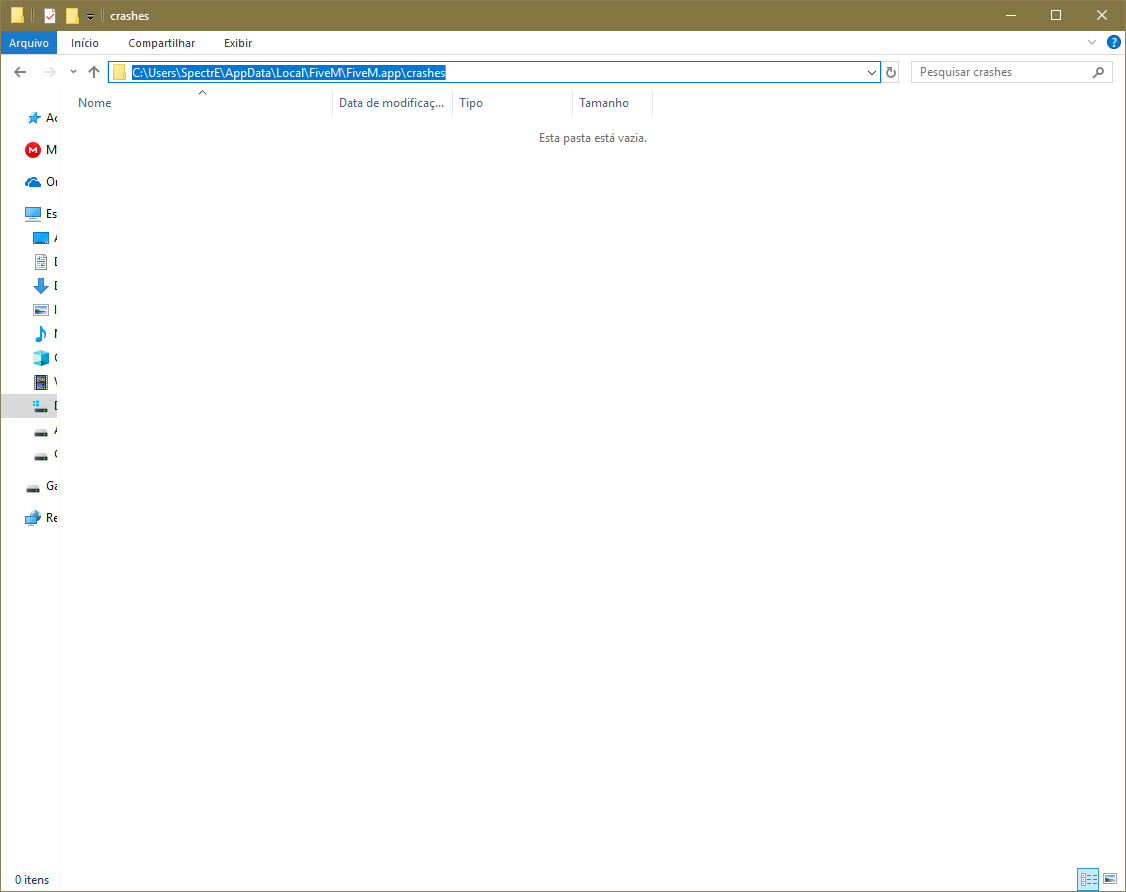The width and height of the screenshot is (1126, 892).
Task: Open the Desktop folder icon in sidebar
Action: coord(41,238)
